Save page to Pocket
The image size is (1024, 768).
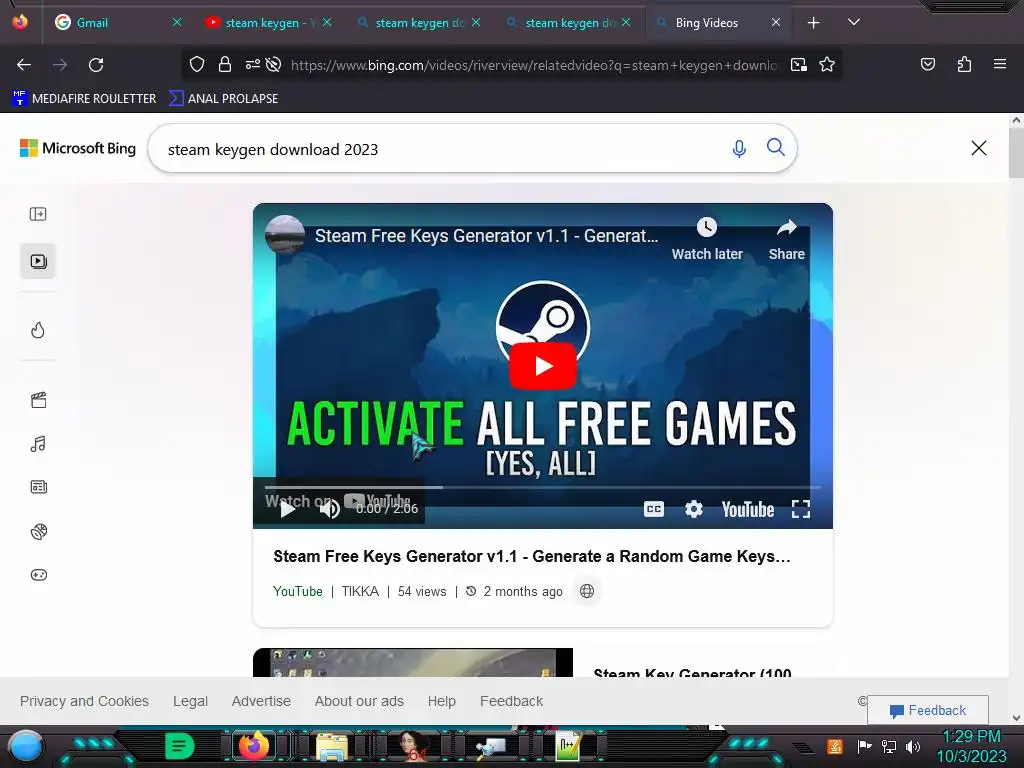[927, 64]
